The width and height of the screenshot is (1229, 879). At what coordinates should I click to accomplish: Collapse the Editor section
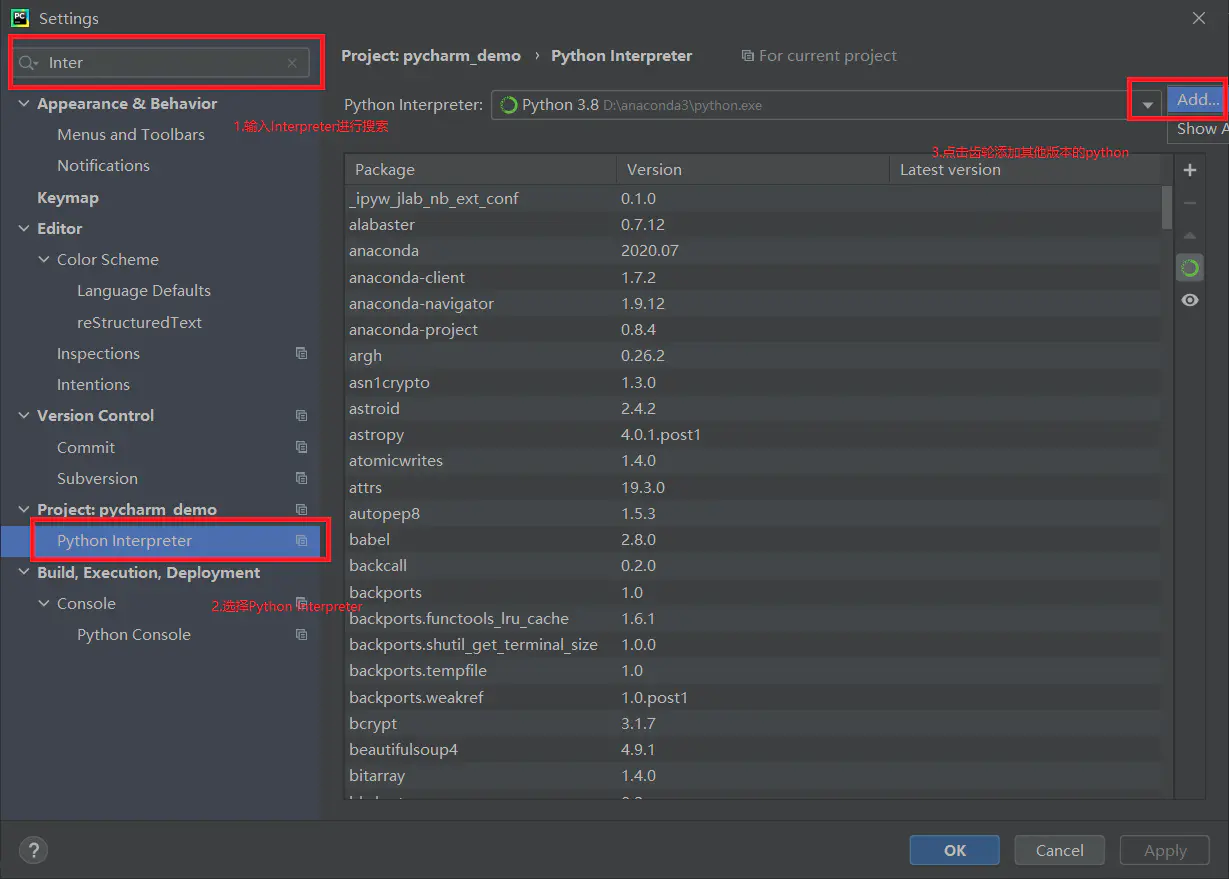pos(25,229)
